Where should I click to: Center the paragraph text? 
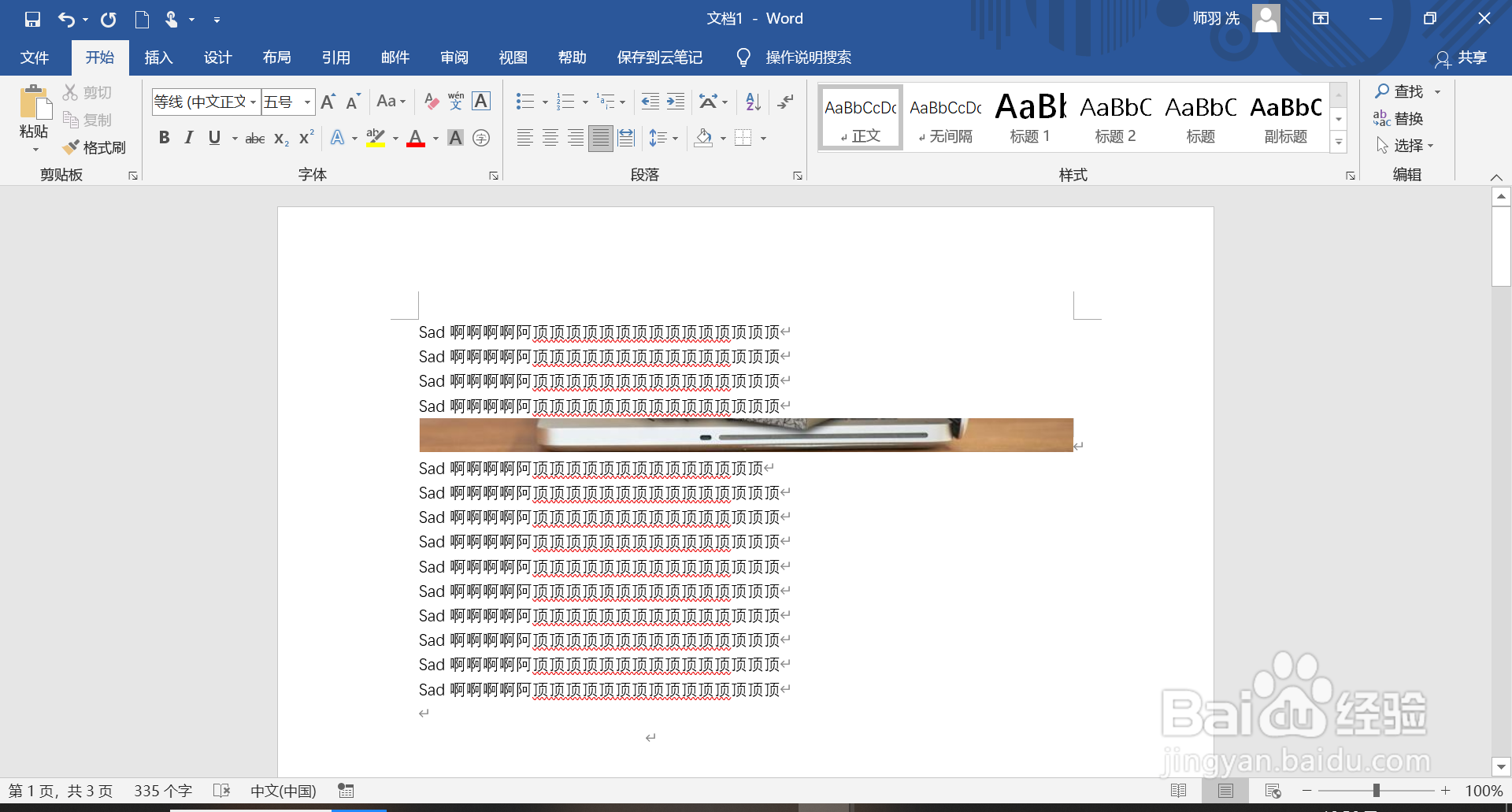tap(550, 138)
